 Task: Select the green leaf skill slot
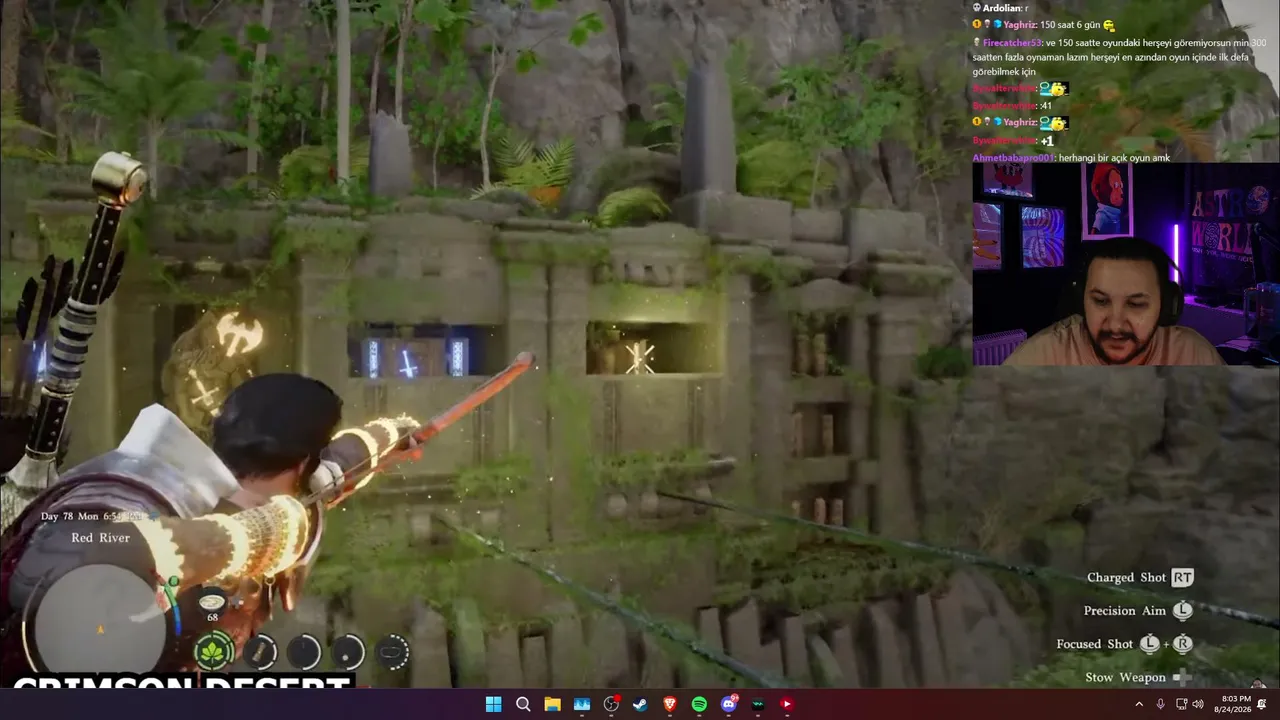pos(213,652)
